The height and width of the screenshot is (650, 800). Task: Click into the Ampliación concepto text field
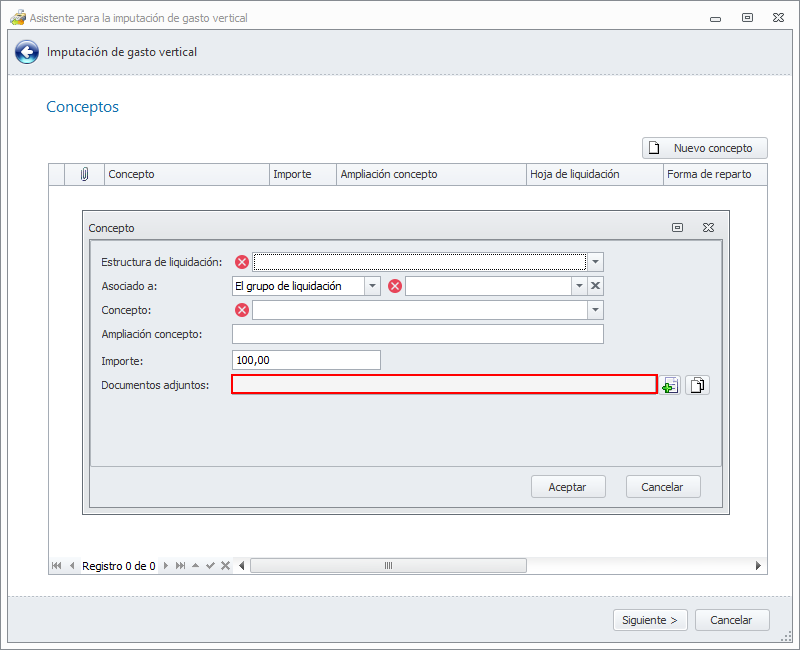tap(417, 334)
